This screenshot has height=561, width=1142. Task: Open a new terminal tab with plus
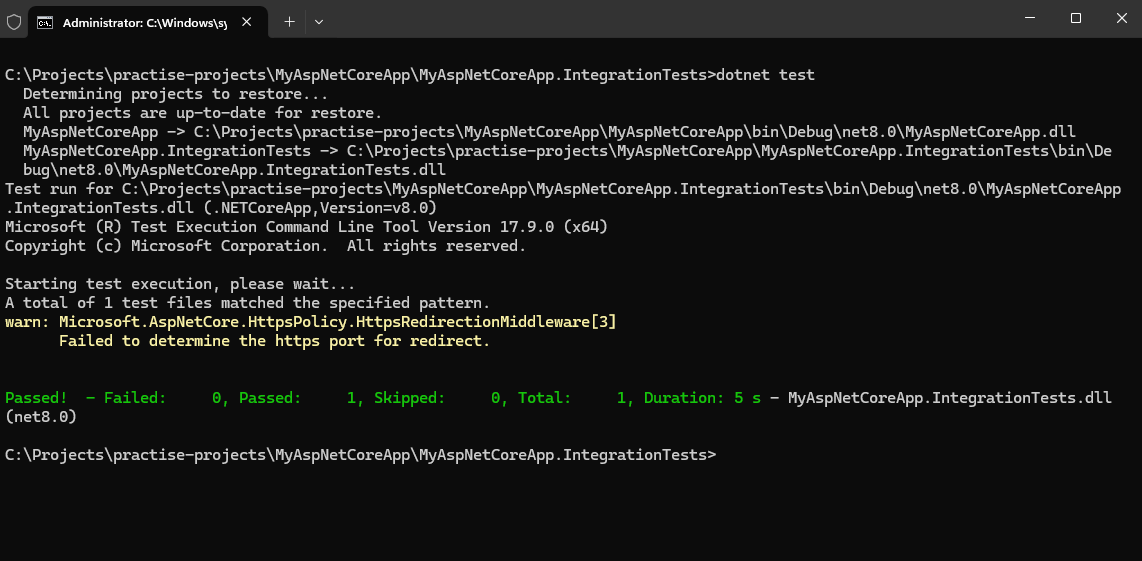(x=289, y=22)
